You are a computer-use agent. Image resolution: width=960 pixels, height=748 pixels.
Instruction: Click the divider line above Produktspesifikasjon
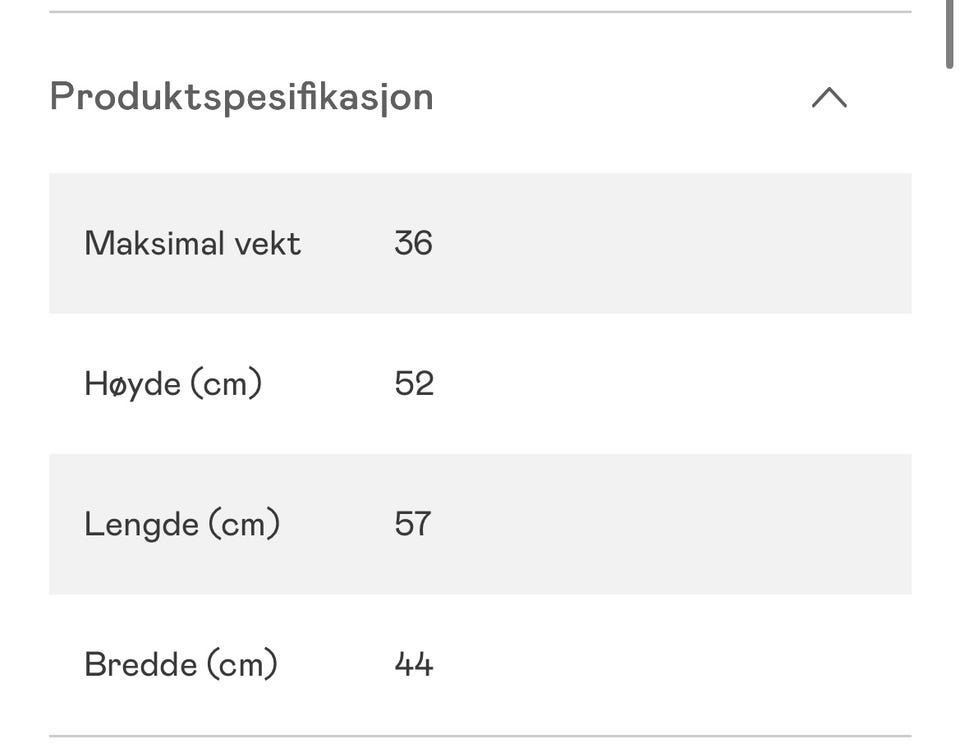click(481, 12)
